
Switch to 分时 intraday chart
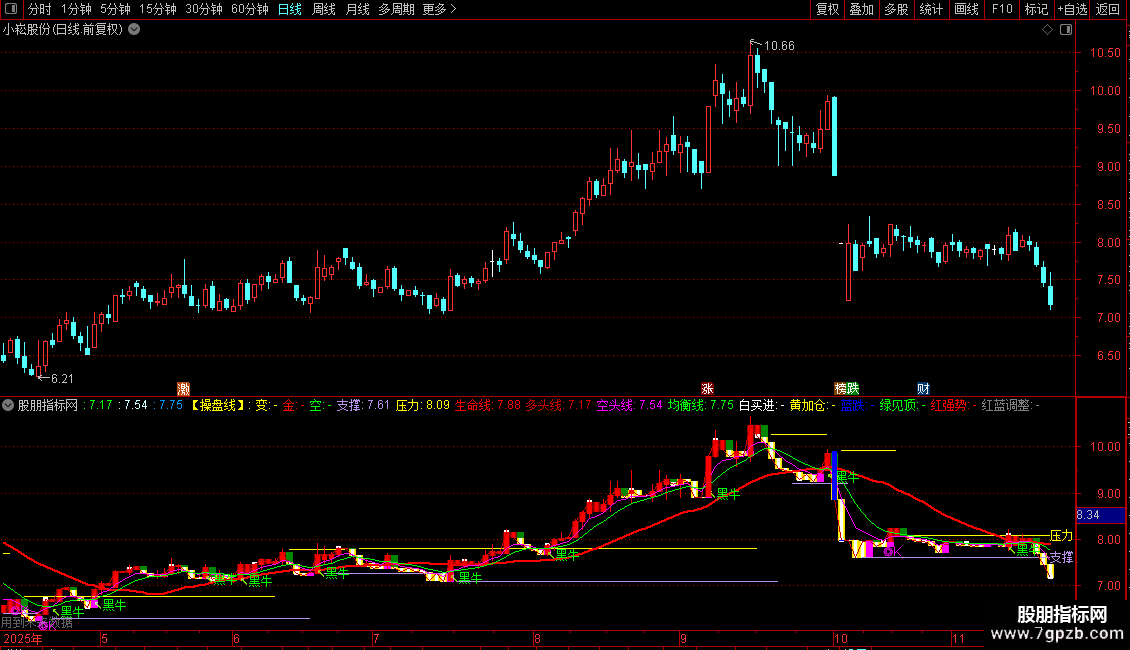coord(40,9)
